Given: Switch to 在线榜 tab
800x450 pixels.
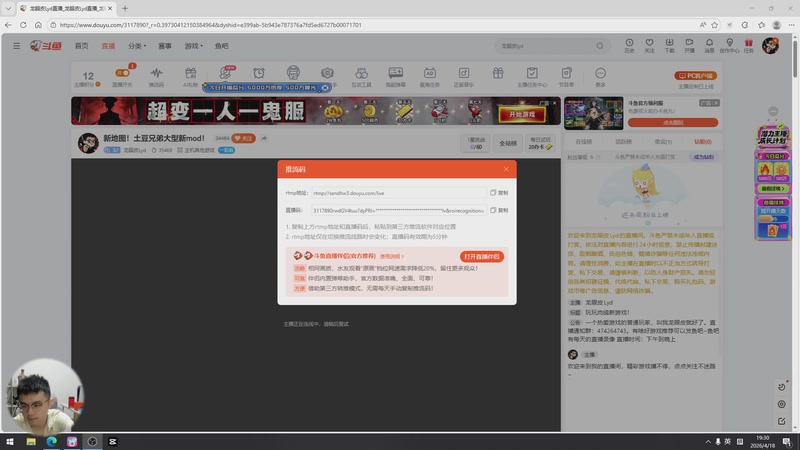Looking at the screenshot, I should tap(584, 142).
